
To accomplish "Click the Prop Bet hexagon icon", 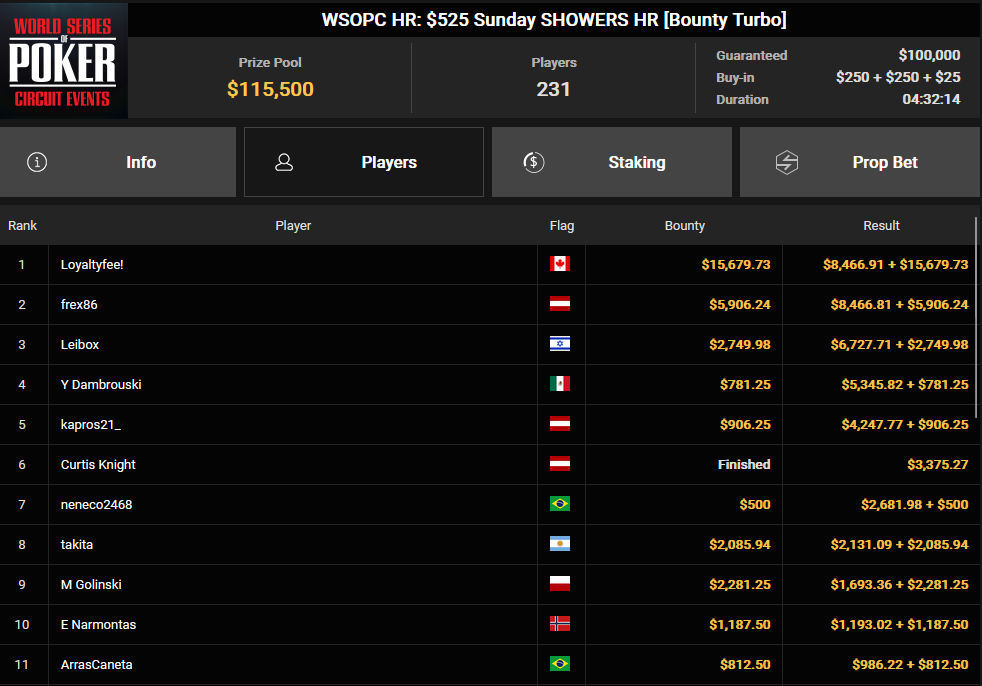I will coord(787,162).
